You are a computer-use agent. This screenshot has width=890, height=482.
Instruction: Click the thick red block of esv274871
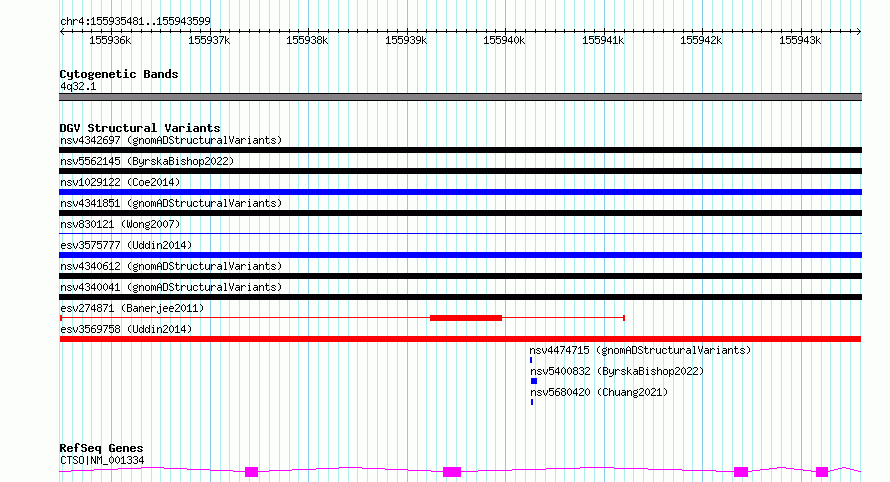coord(465,318)
